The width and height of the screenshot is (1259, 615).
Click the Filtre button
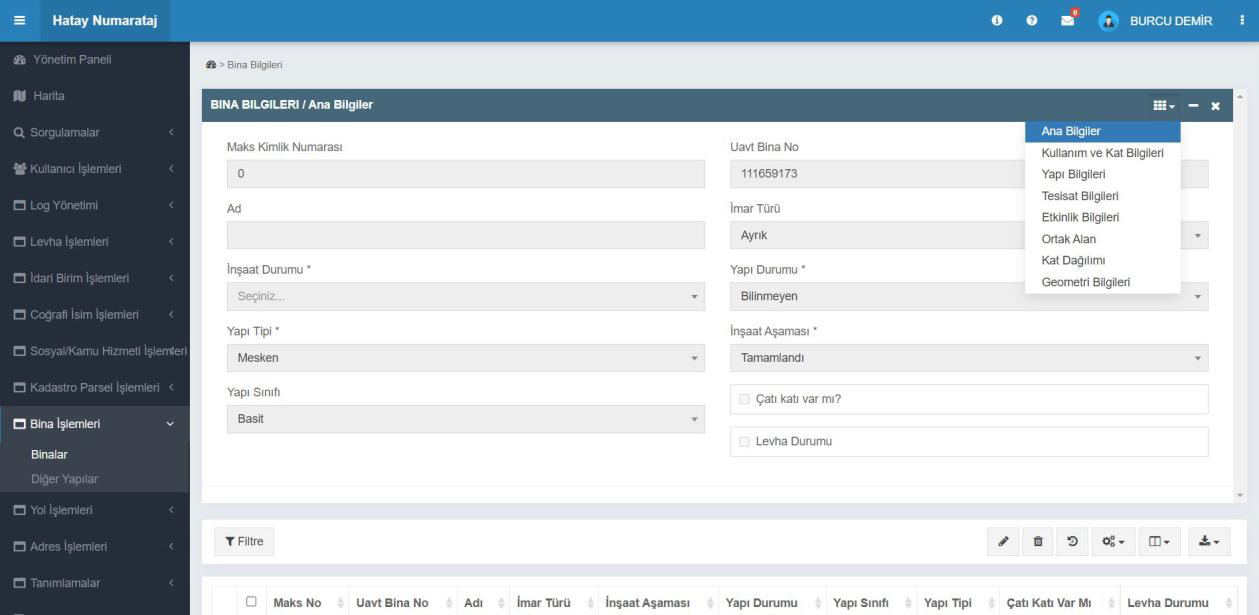point(244,541)
